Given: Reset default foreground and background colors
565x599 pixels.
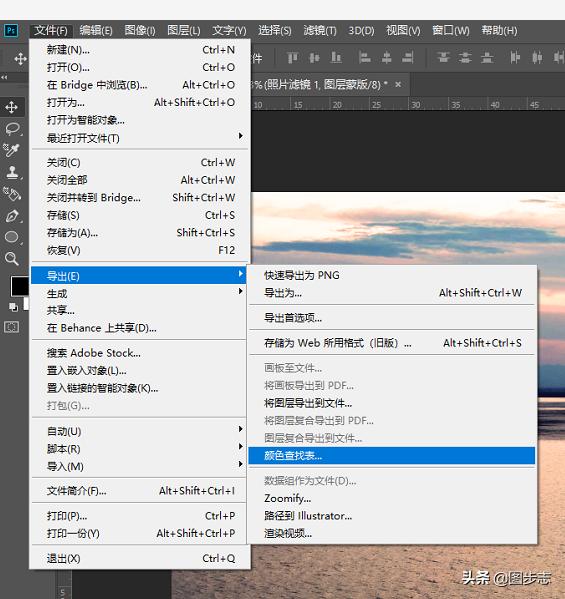Looking at the screenshot, I should click(x=13, y=307).
